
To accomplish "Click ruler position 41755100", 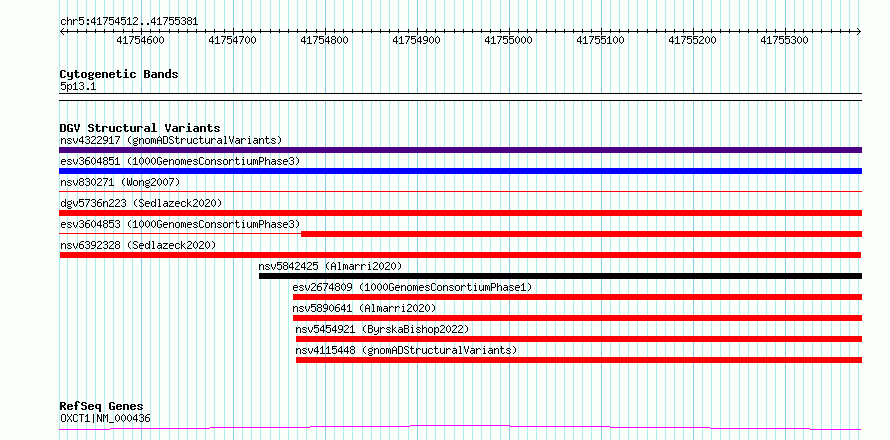I will pyautogui.click(x=601, y=40).
